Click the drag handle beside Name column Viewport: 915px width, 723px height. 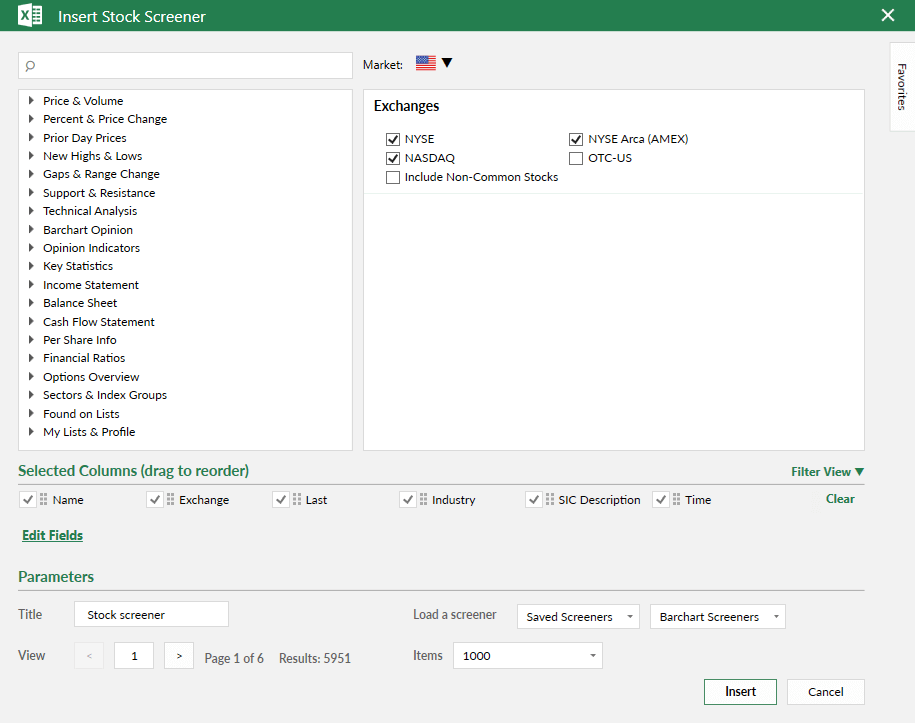[44, 500]
